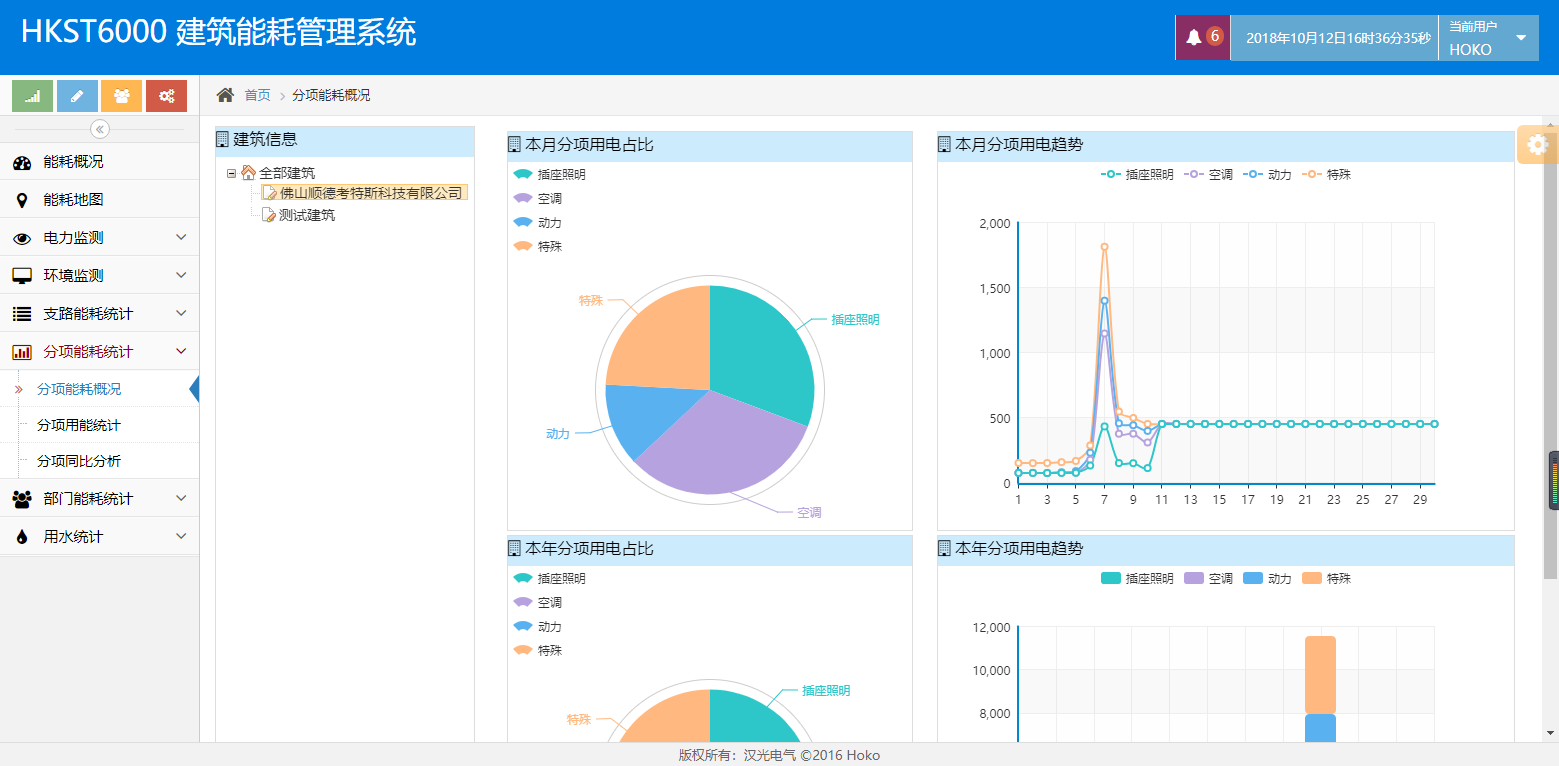The height and width of the screenshot is (766, 1559).
Task: Open the green statistics chart icon
Action: tap(31, 95)
